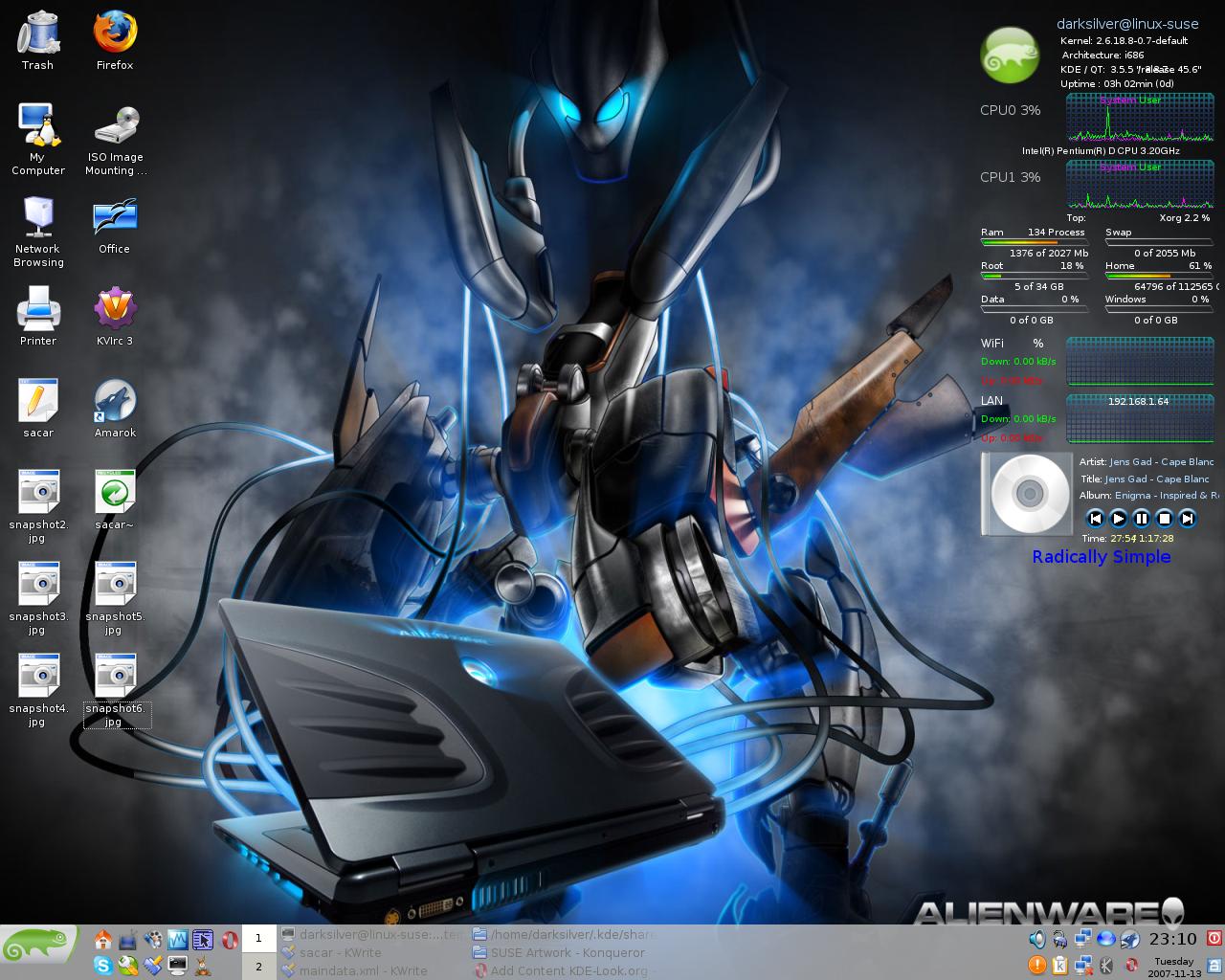Play the track in media widget

pyautogui.click(x=1119, y=518)
